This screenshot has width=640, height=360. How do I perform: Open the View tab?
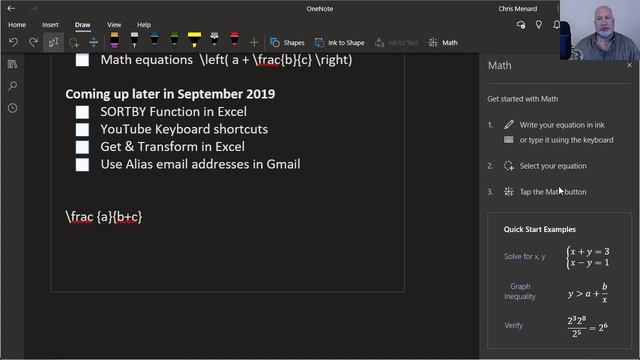pyautogui.click(x=114, y=24)
